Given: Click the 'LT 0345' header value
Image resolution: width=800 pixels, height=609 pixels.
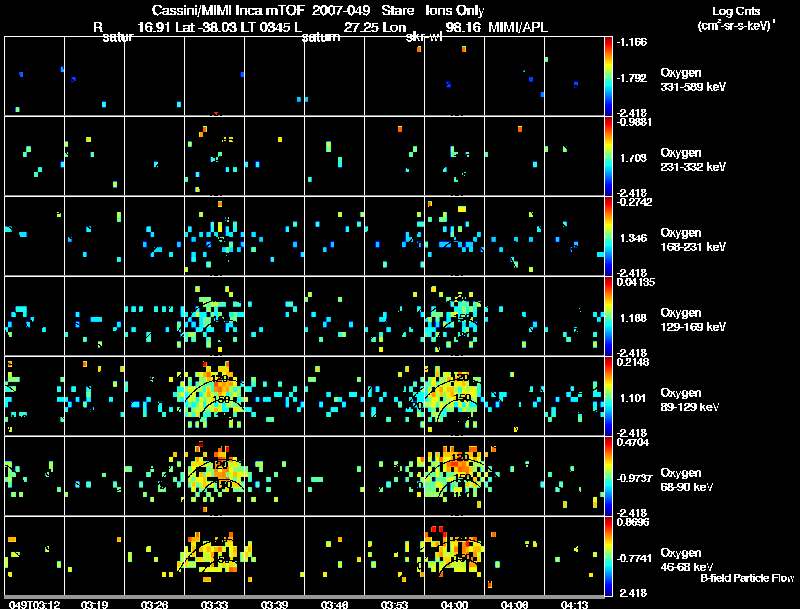Looking at the screenshot, I should [265, 27].
